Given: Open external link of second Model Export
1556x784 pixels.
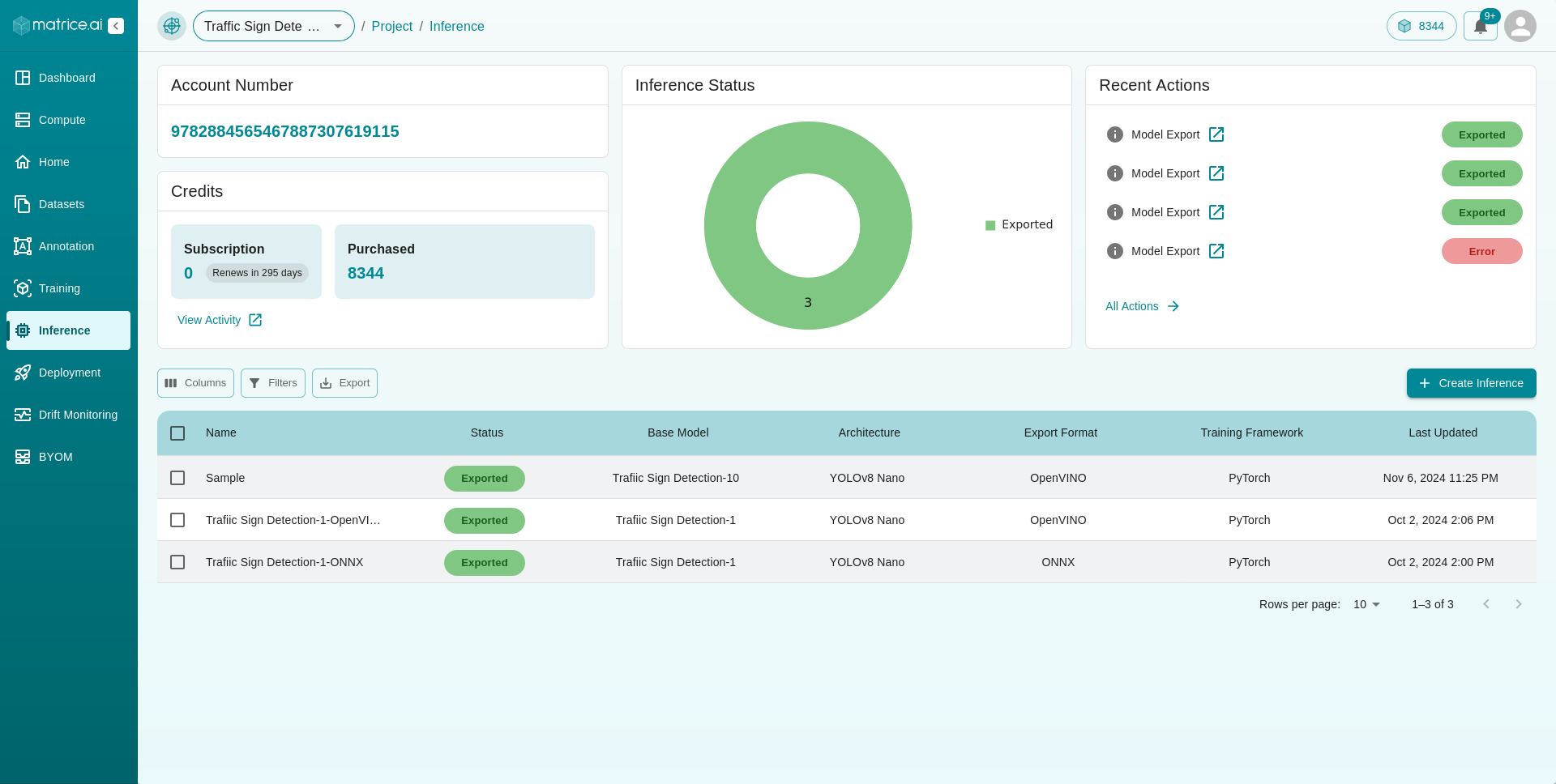Looking at the screenshot, I should (x=1216, y=173).
